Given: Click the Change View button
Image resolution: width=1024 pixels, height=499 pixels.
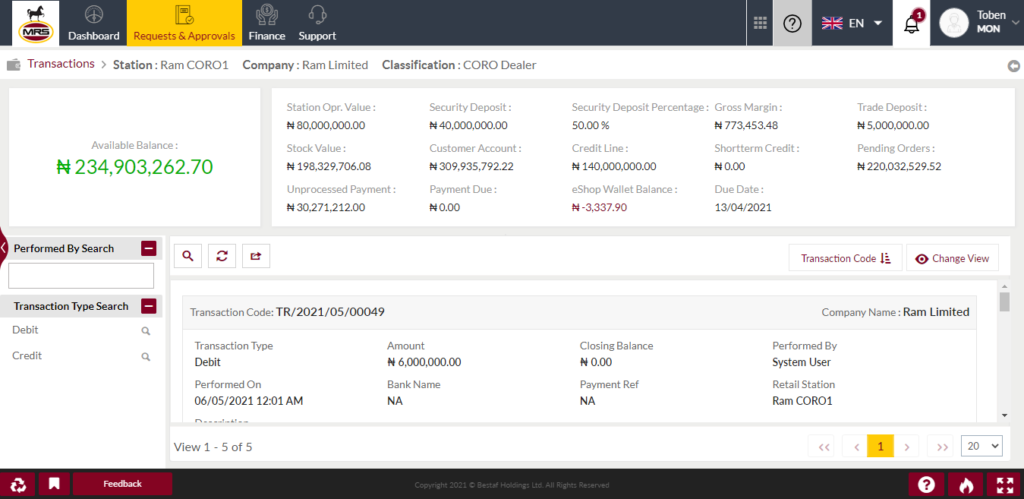Looking at the screenshot, I should pos(952,258).
